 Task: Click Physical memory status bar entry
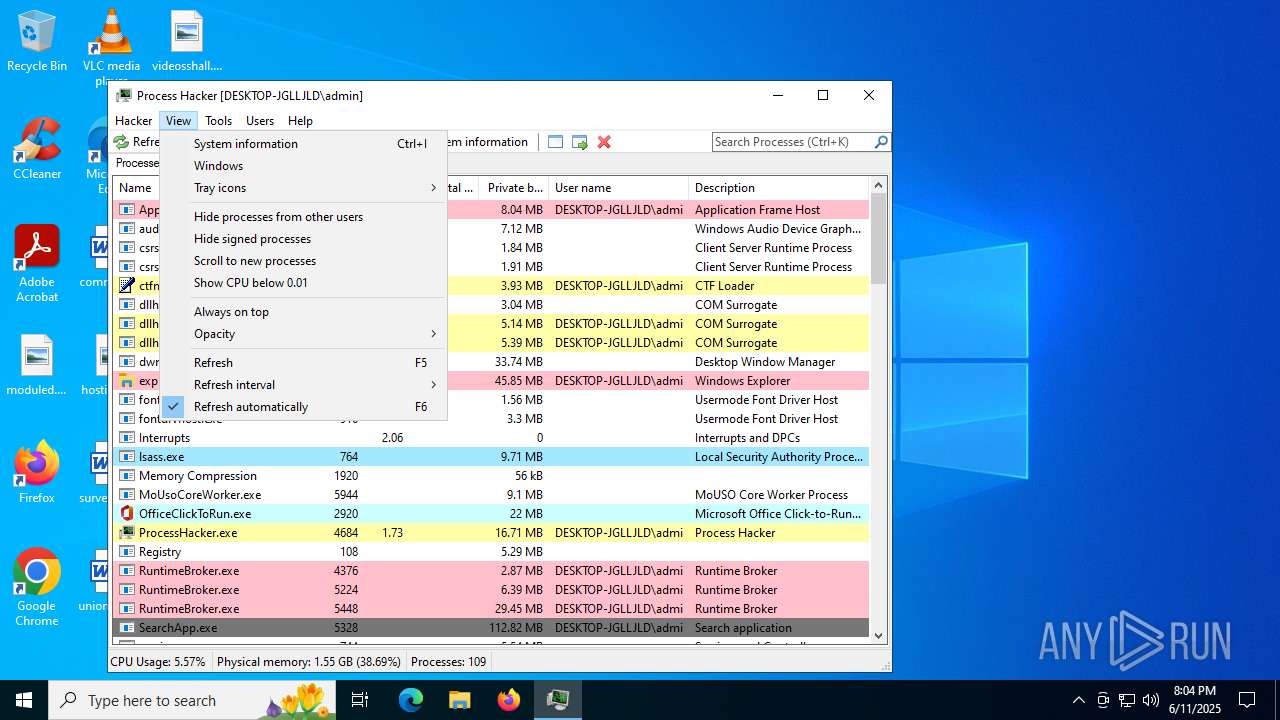309,662
